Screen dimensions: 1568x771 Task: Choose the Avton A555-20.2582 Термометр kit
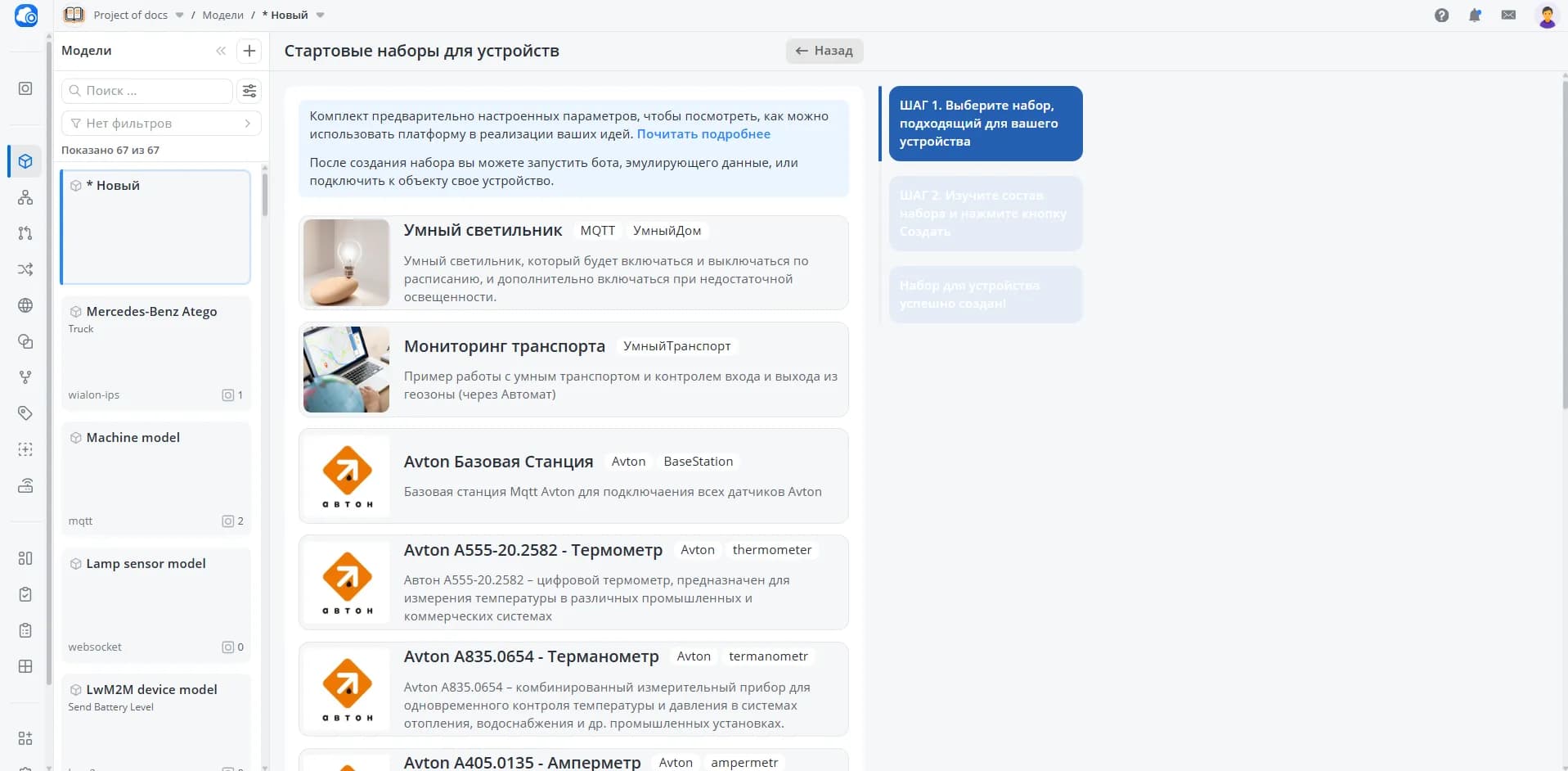pos(573,583)
